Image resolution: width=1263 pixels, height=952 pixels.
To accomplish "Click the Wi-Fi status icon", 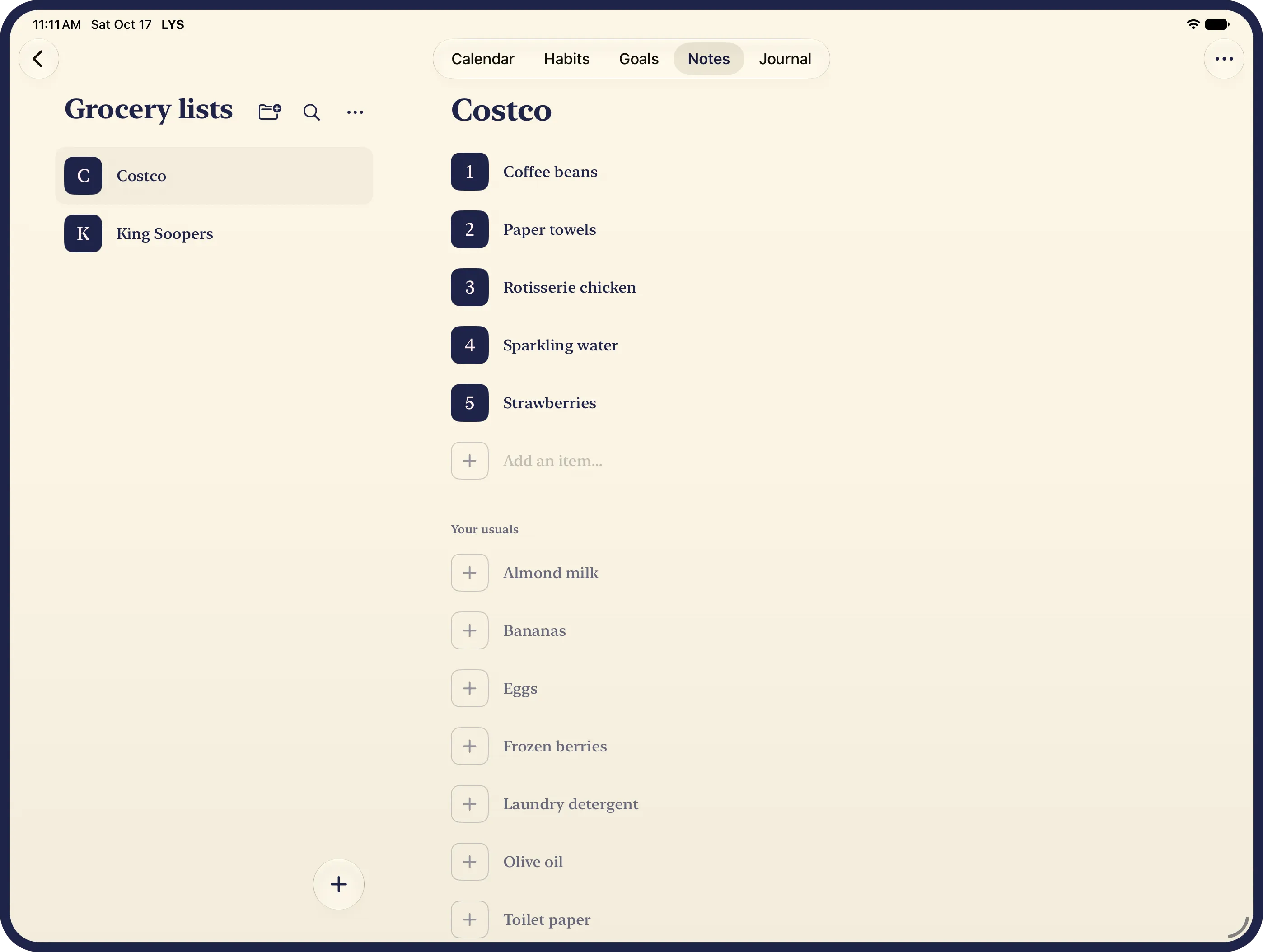I will click(x=1193, y=24).
